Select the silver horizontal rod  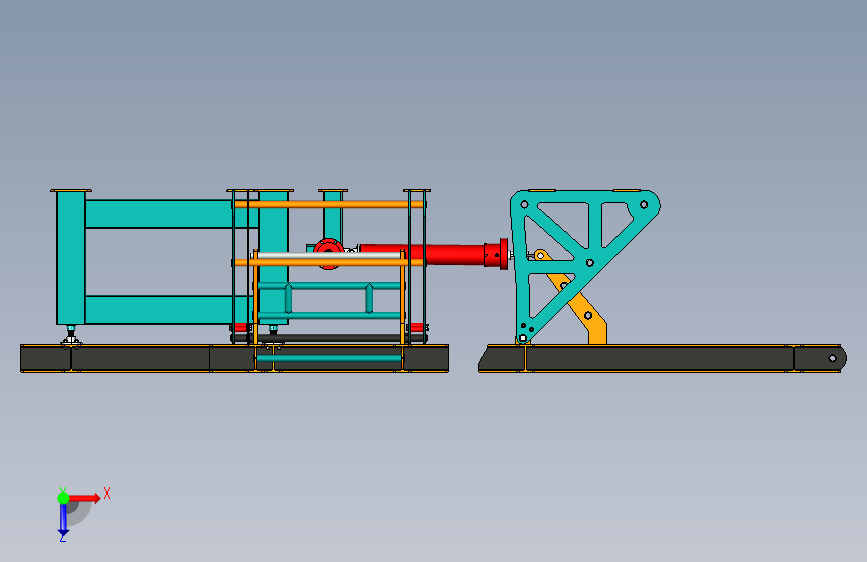click(330, 256)
